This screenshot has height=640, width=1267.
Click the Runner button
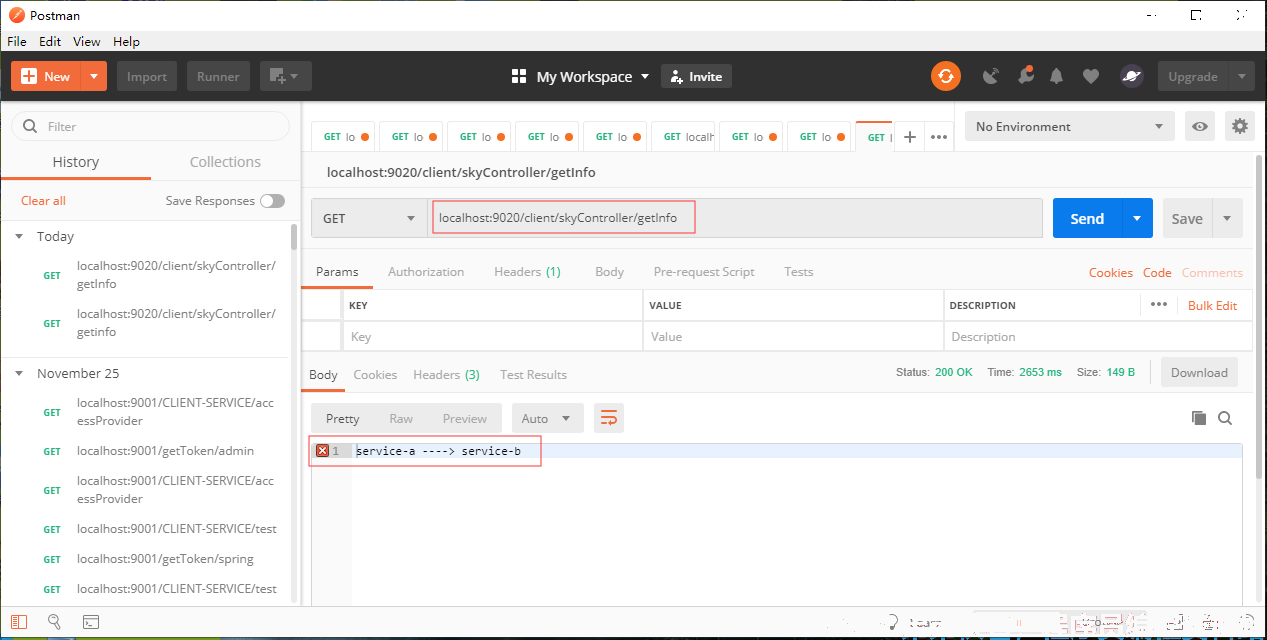(218, 76)
